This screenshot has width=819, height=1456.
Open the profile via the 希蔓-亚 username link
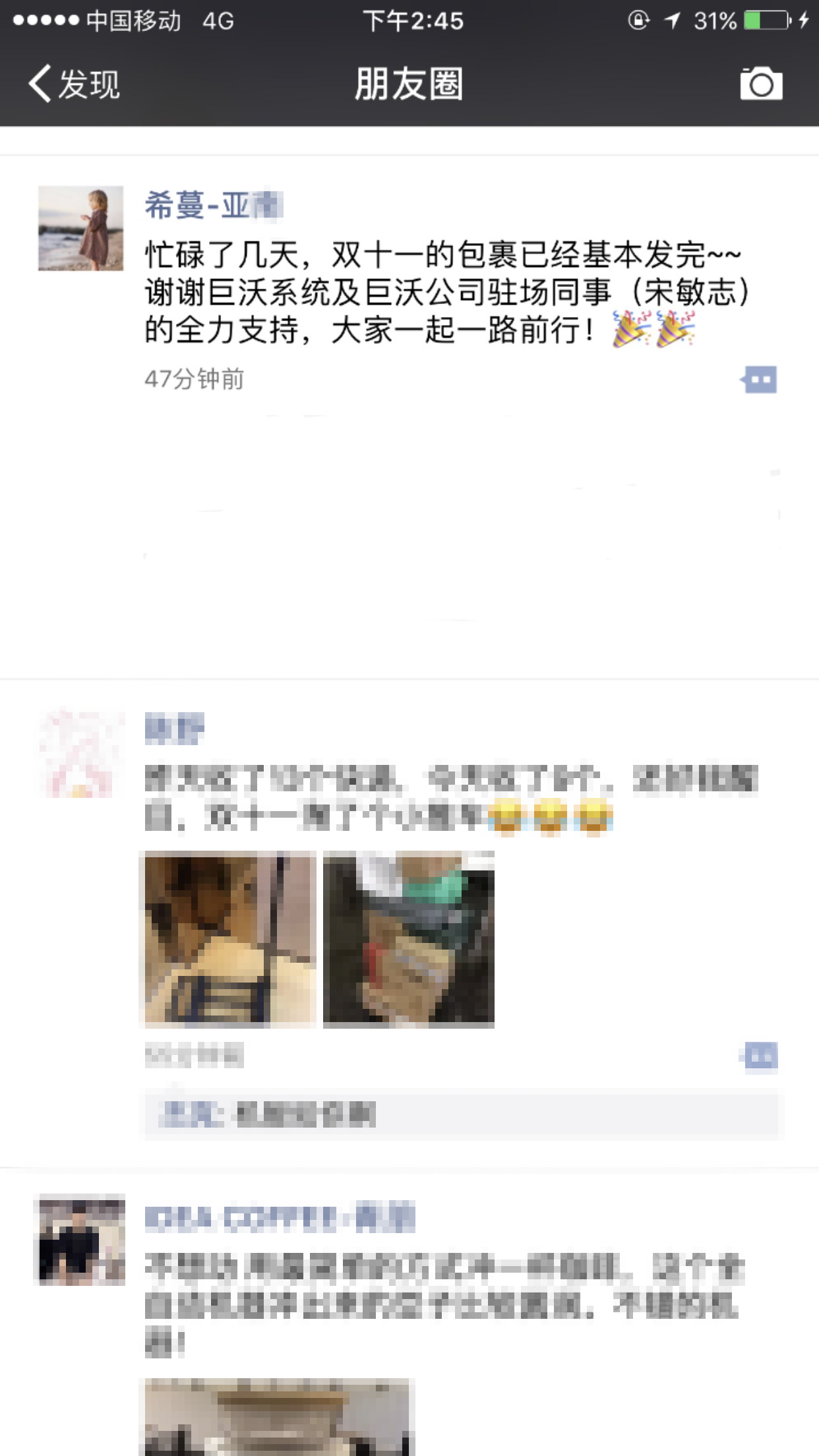(214, 205)
